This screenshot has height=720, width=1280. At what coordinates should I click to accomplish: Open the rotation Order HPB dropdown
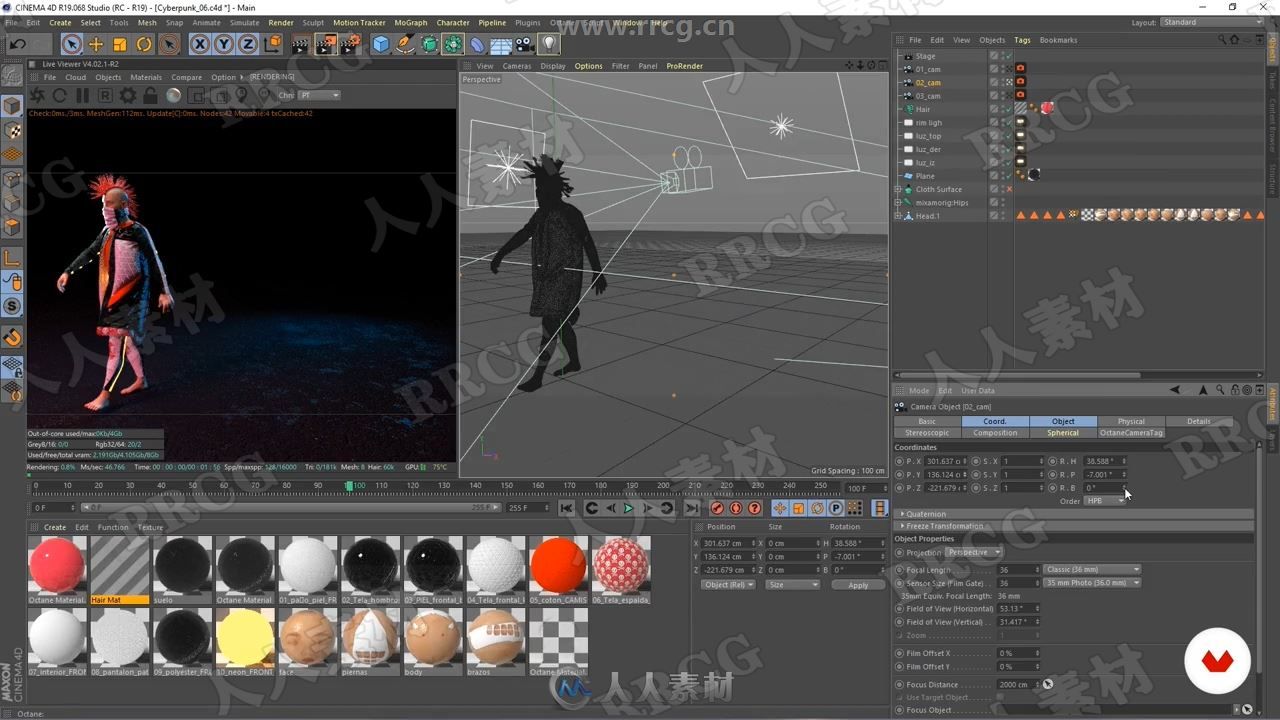1106,500
